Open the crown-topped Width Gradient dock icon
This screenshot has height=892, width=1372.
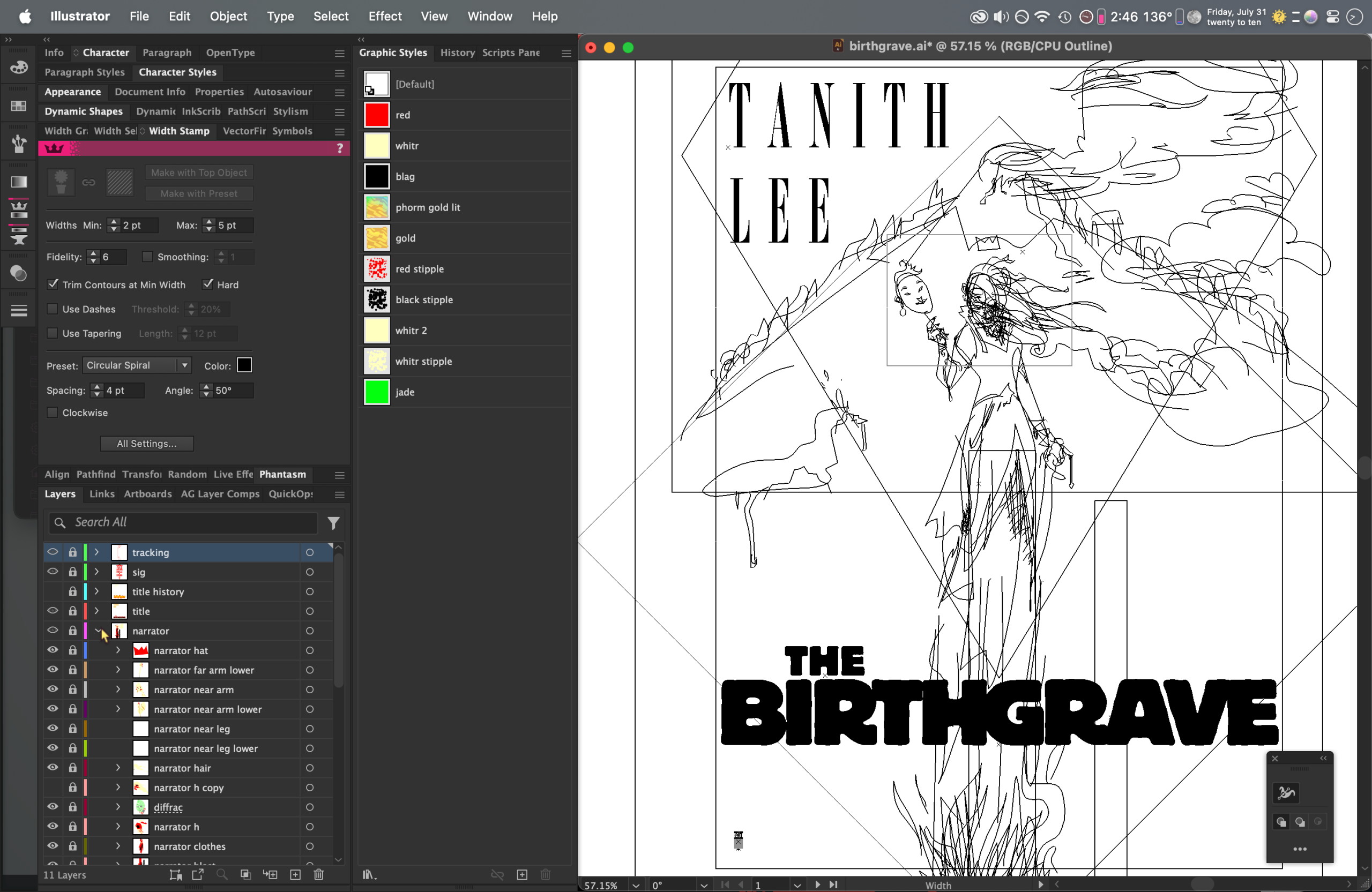pos(18,209)
